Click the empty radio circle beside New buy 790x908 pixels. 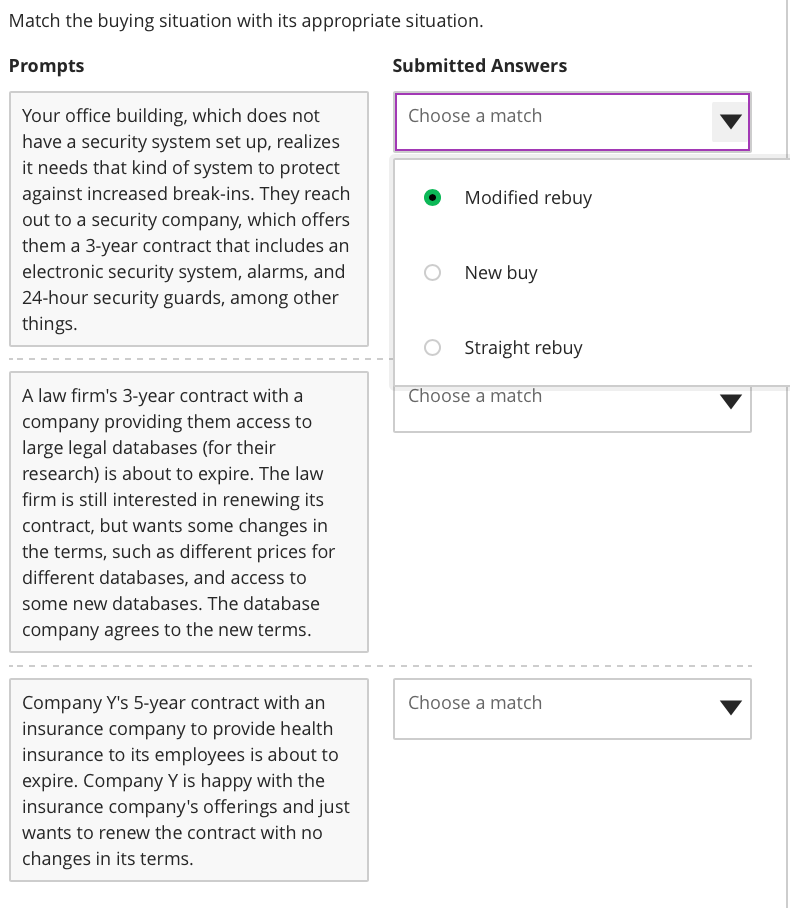tap(432, 272)
